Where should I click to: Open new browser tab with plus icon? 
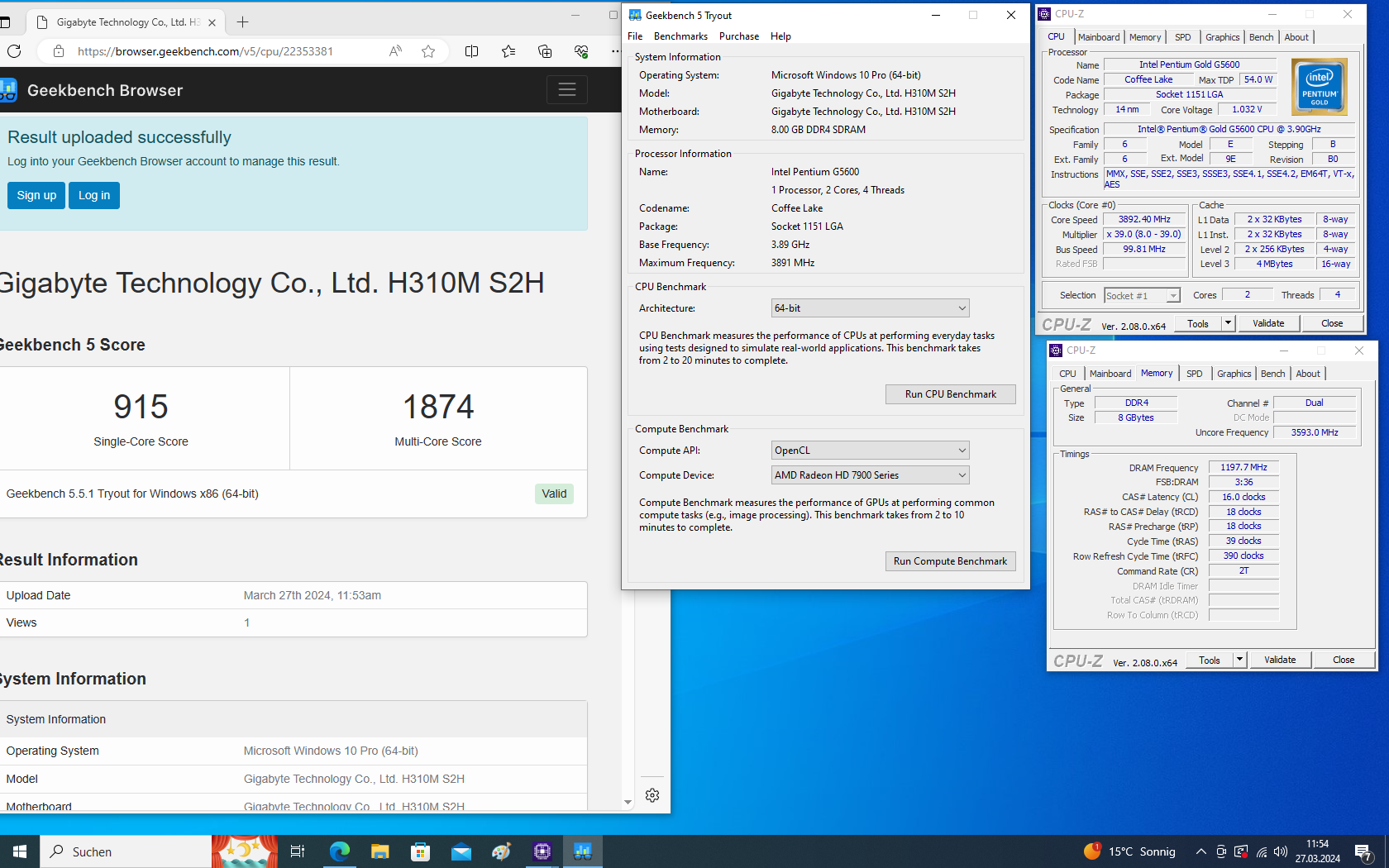click(242, 22)
